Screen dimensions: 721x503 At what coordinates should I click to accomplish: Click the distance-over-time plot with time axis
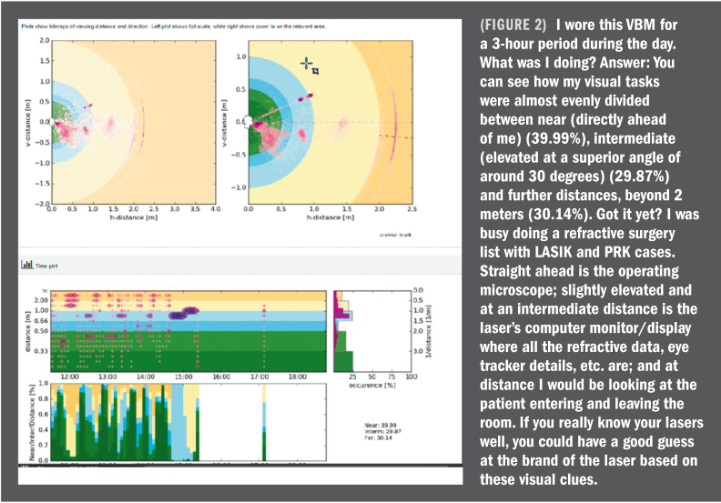coord(188,331)
